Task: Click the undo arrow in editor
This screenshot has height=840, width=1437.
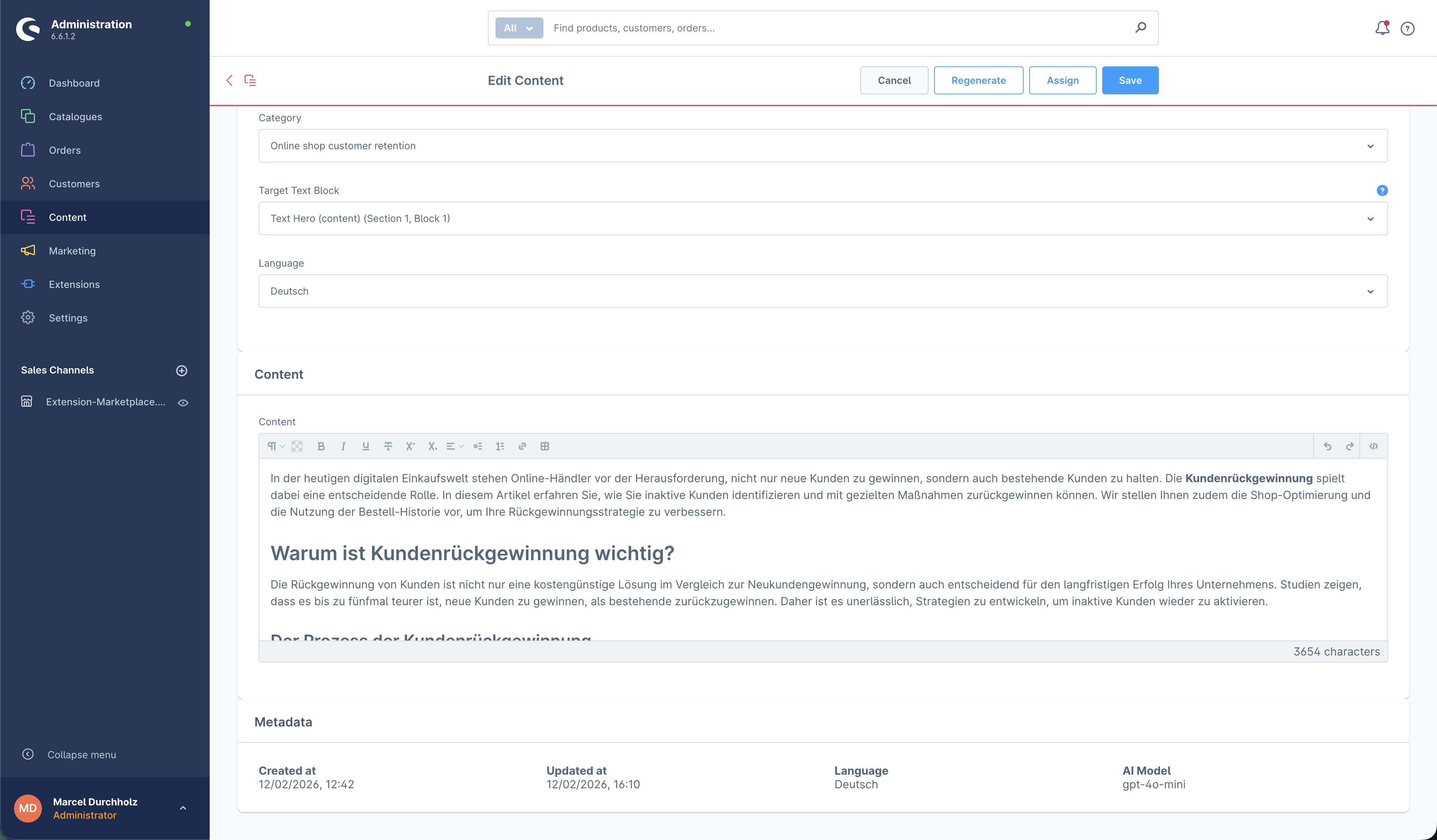Action: (1327, 446)
